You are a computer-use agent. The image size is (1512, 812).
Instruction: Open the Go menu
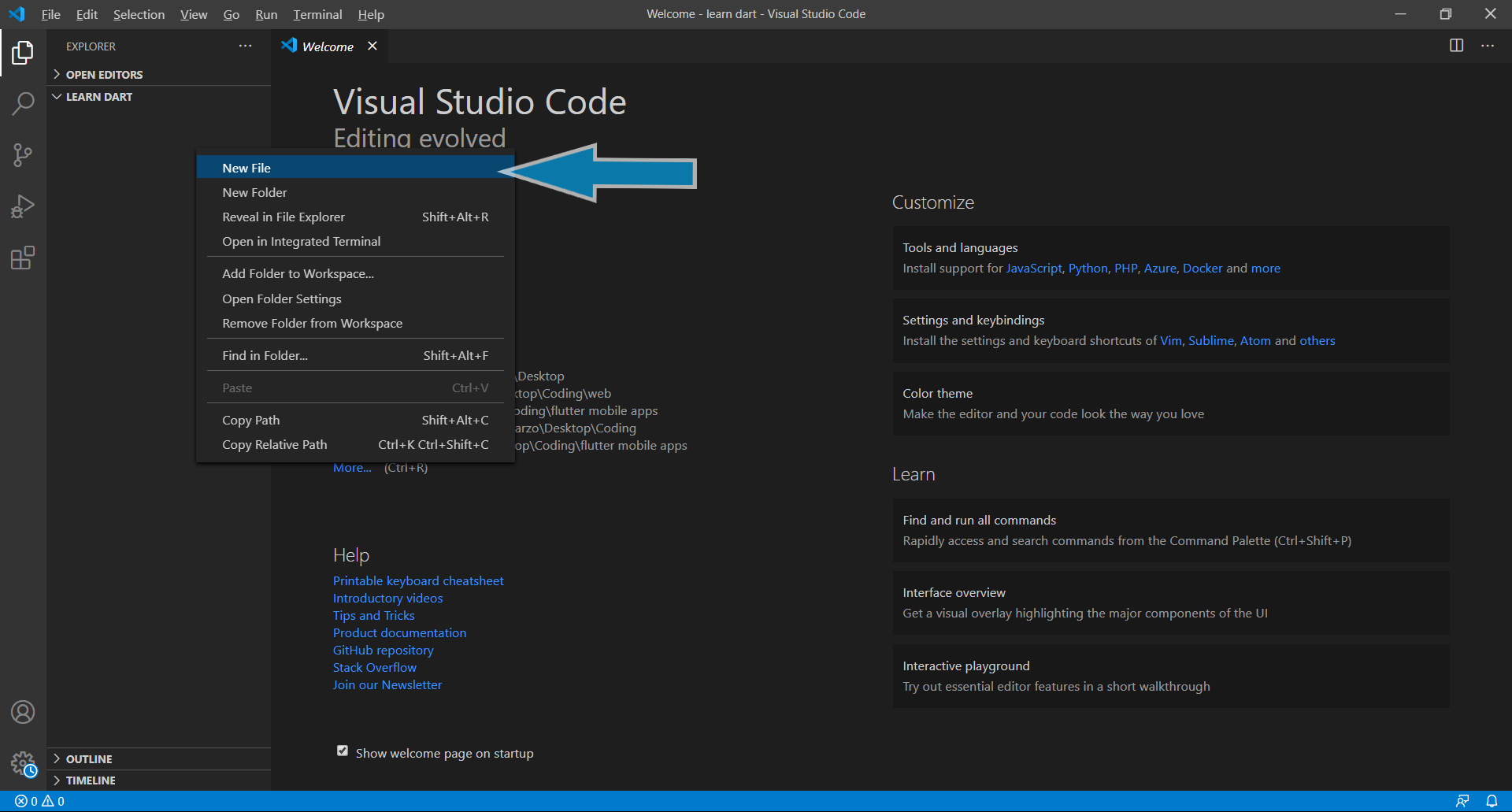[x=231, y=14]
